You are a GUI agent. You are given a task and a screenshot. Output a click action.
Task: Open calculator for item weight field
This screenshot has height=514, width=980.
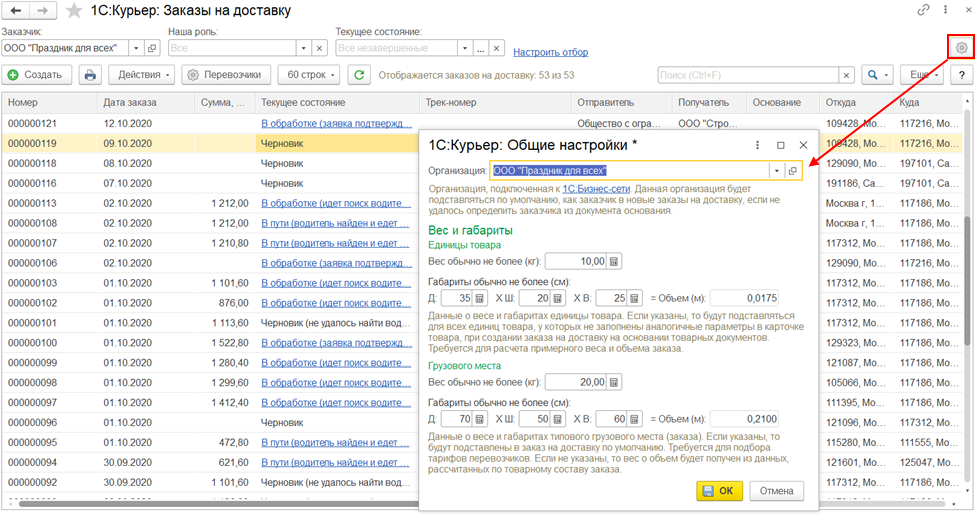point(614,261)
